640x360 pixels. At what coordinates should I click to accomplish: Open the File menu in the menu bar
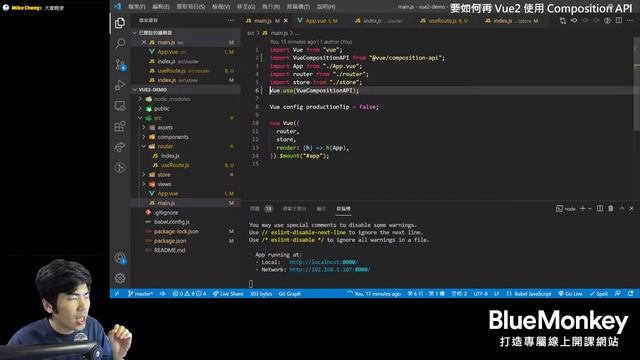pos(137,7)
